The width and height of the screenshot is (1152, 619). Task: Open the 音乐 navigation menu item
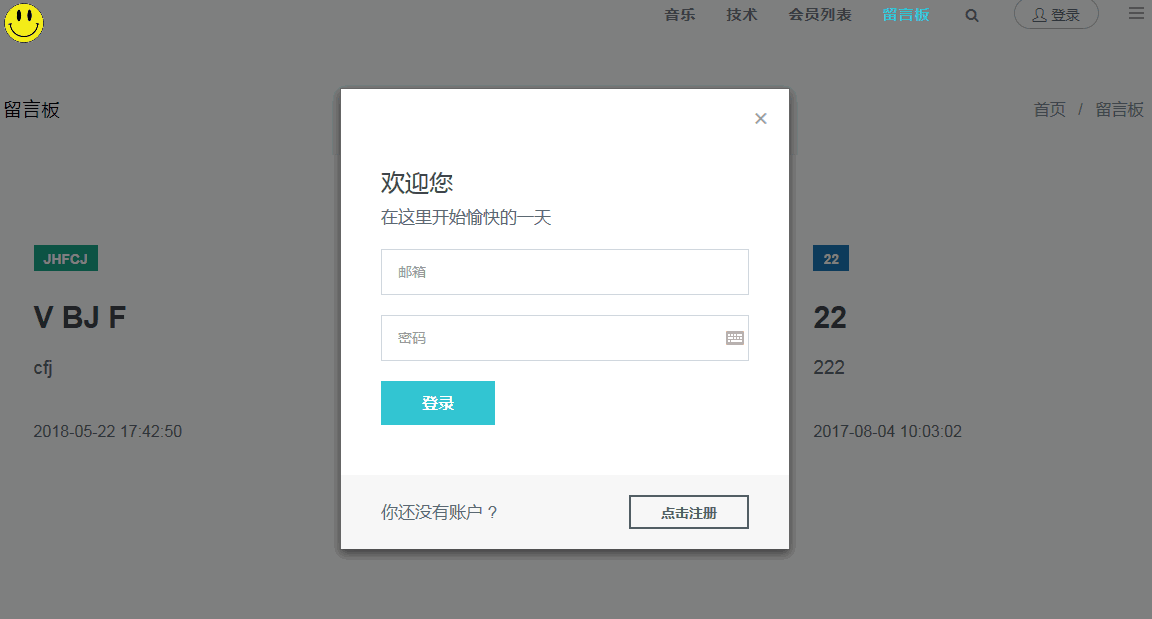coord(679,15)
